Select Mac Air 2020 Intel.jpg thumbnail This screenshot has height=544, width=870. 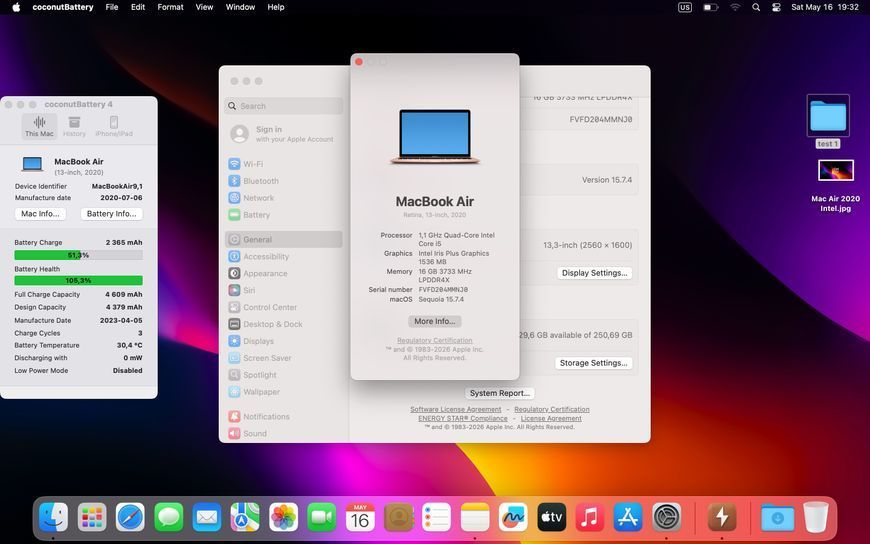tap(836, 170)
